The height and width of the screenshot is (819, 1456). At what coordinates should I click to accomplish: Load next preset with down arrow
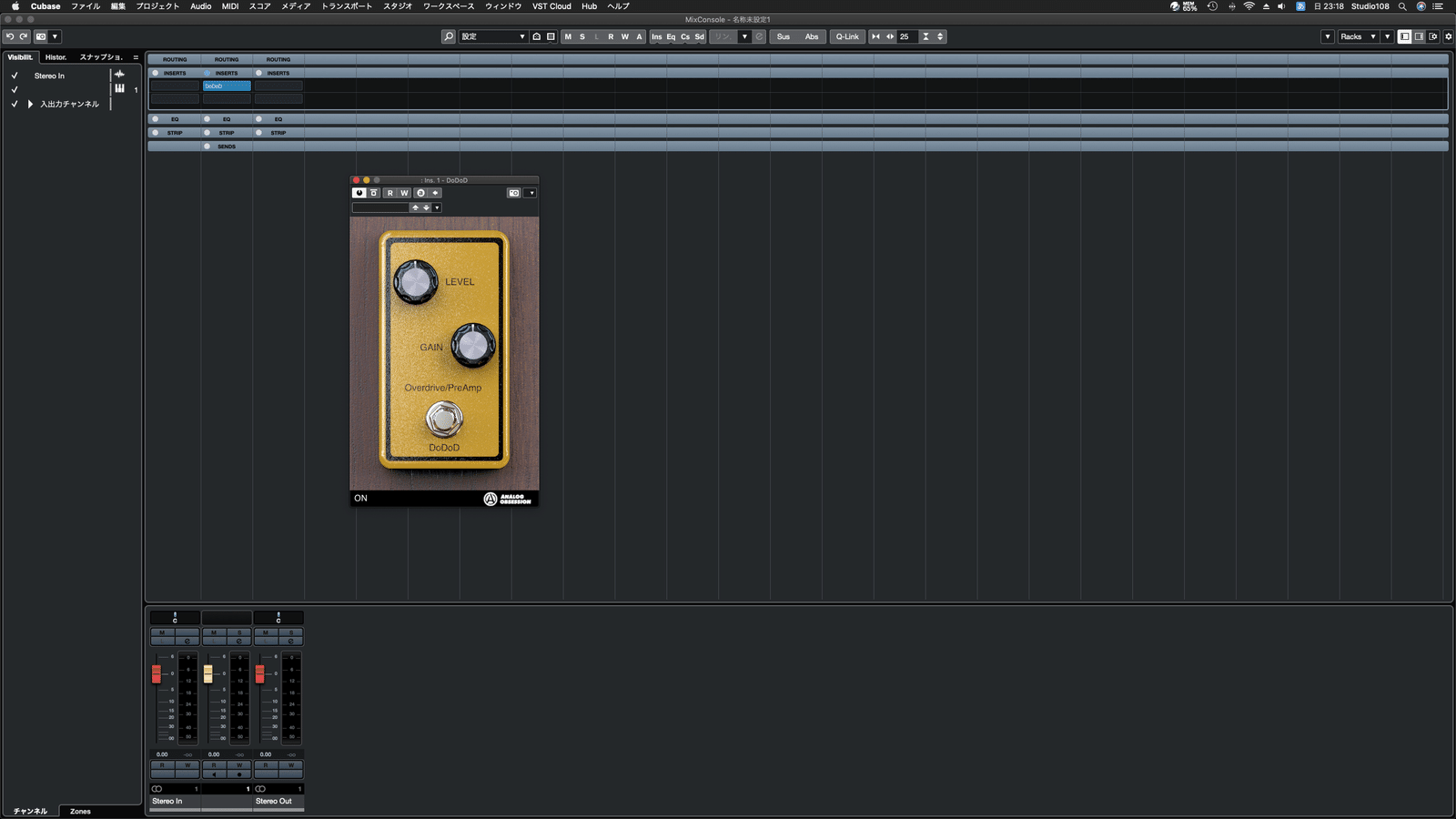pos(426,207)
